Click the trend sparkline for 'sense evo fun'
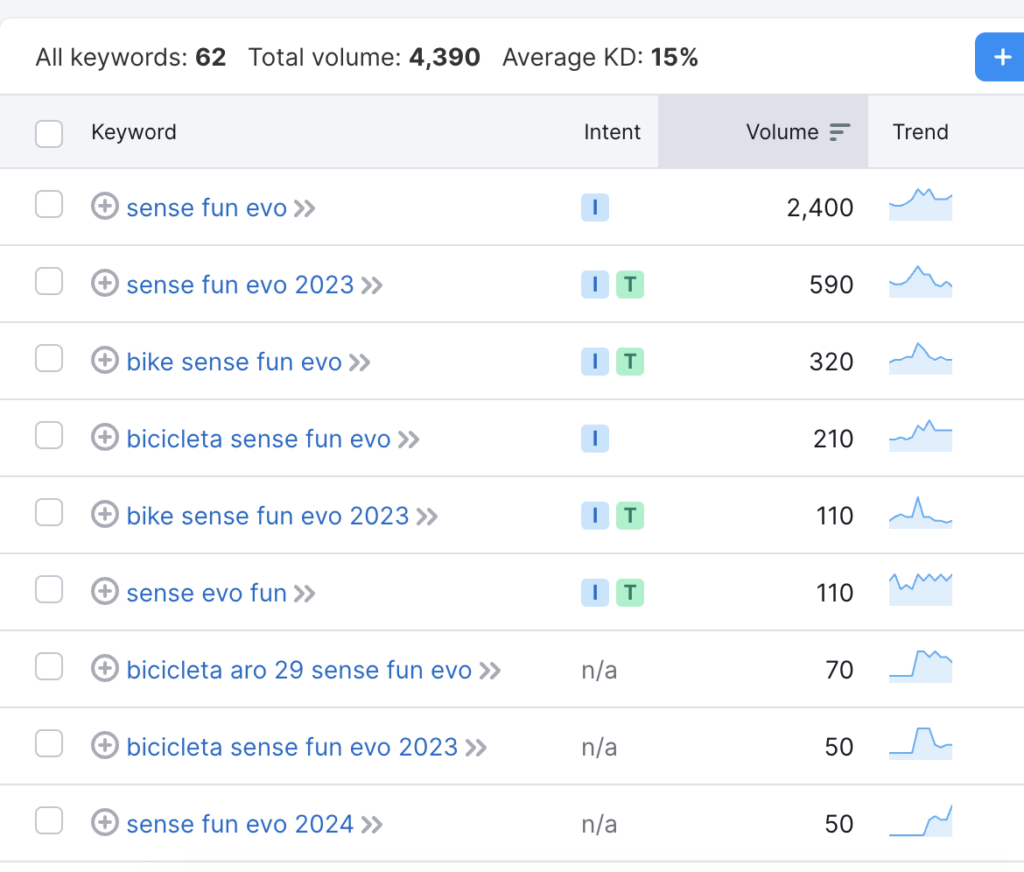 [920, 589]
